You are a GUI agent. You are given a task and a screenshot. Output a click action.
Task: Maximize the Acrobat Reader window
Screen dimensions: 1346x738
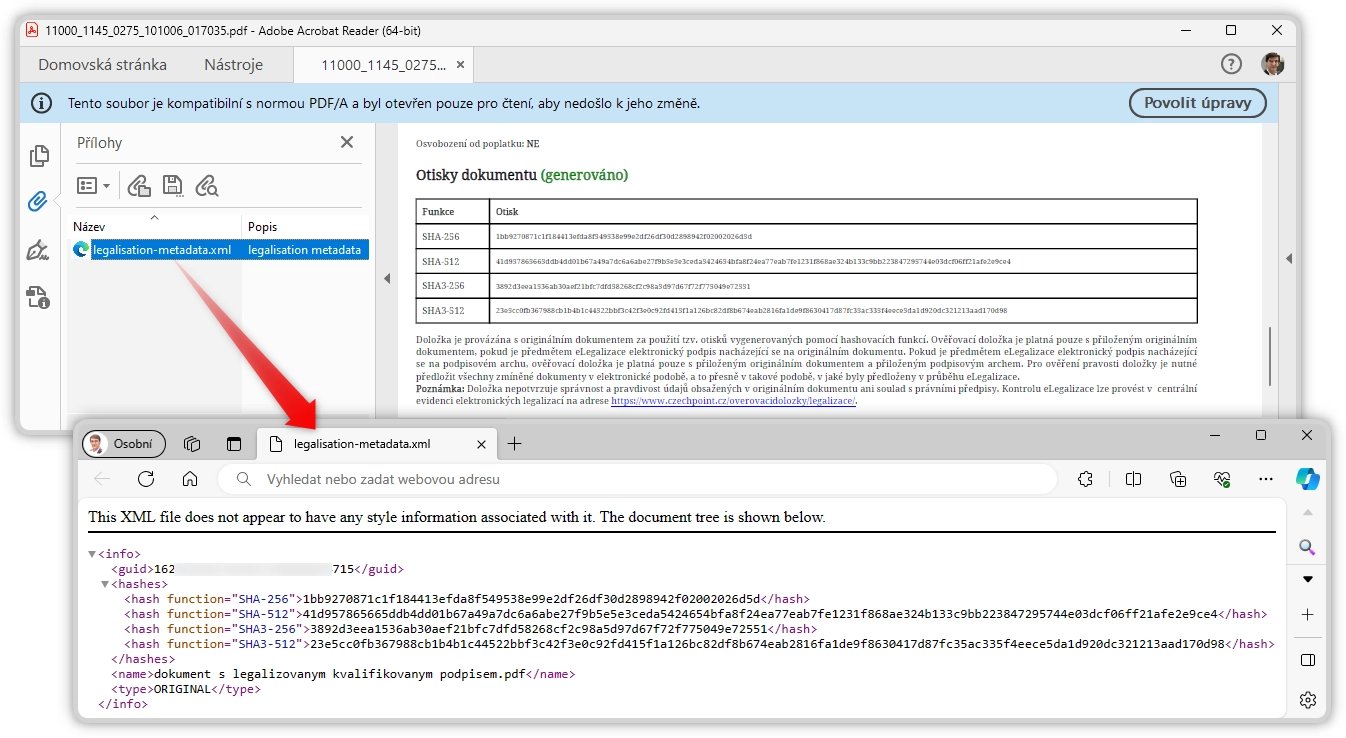(1231, 30)
